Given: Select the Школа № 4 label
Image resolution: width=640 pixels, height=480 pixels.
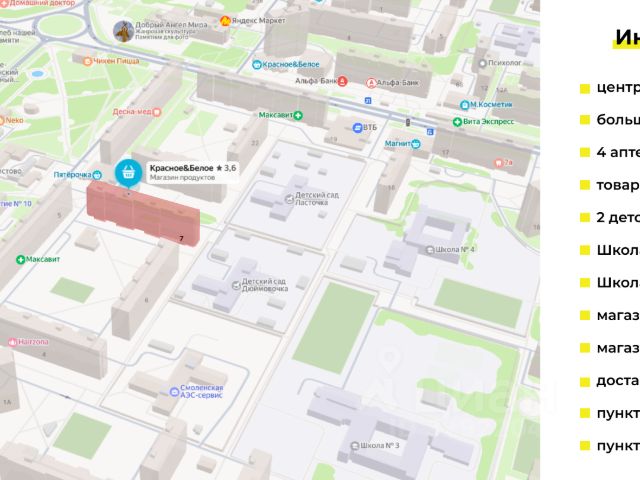Looking at the screenshot, I should (455, 249).
